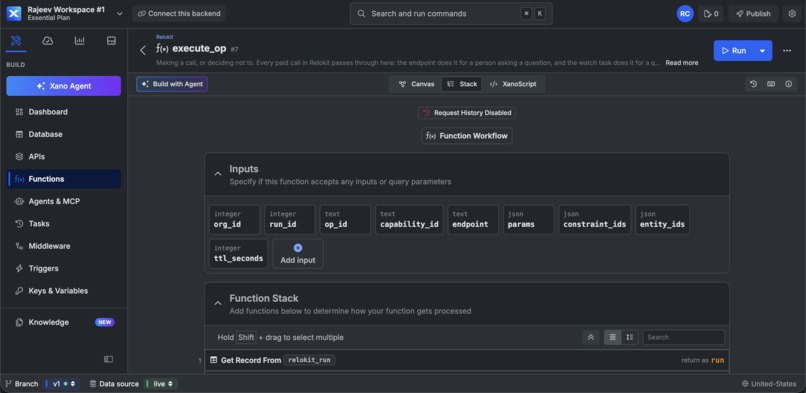Open the Xano logo workspace icon
Image resolution: width=806 pixels, height=393 pixels.
(x=14, y=13)
